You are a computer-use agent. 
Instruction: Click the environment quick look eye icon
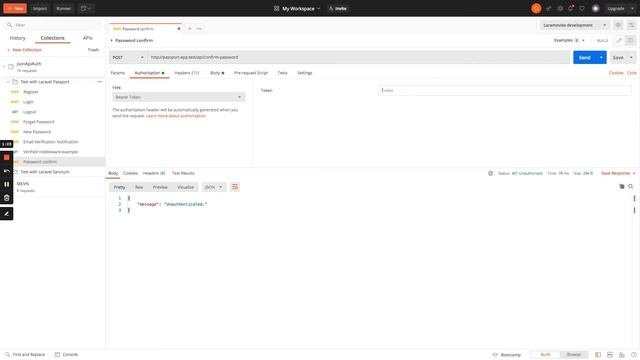tap(618, 25)
